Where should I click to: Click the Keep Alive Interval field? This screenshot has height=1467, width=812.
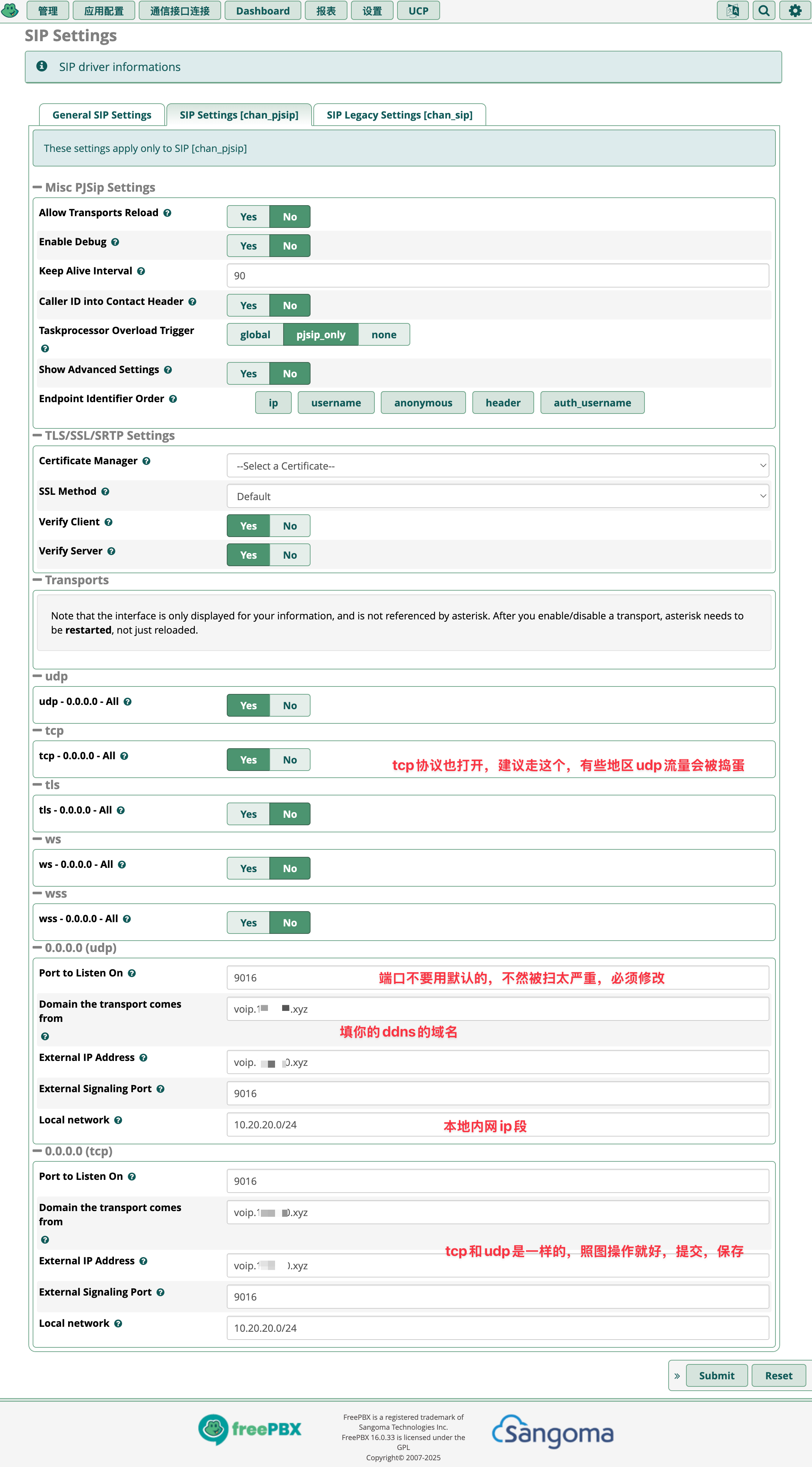click(498, 276)
